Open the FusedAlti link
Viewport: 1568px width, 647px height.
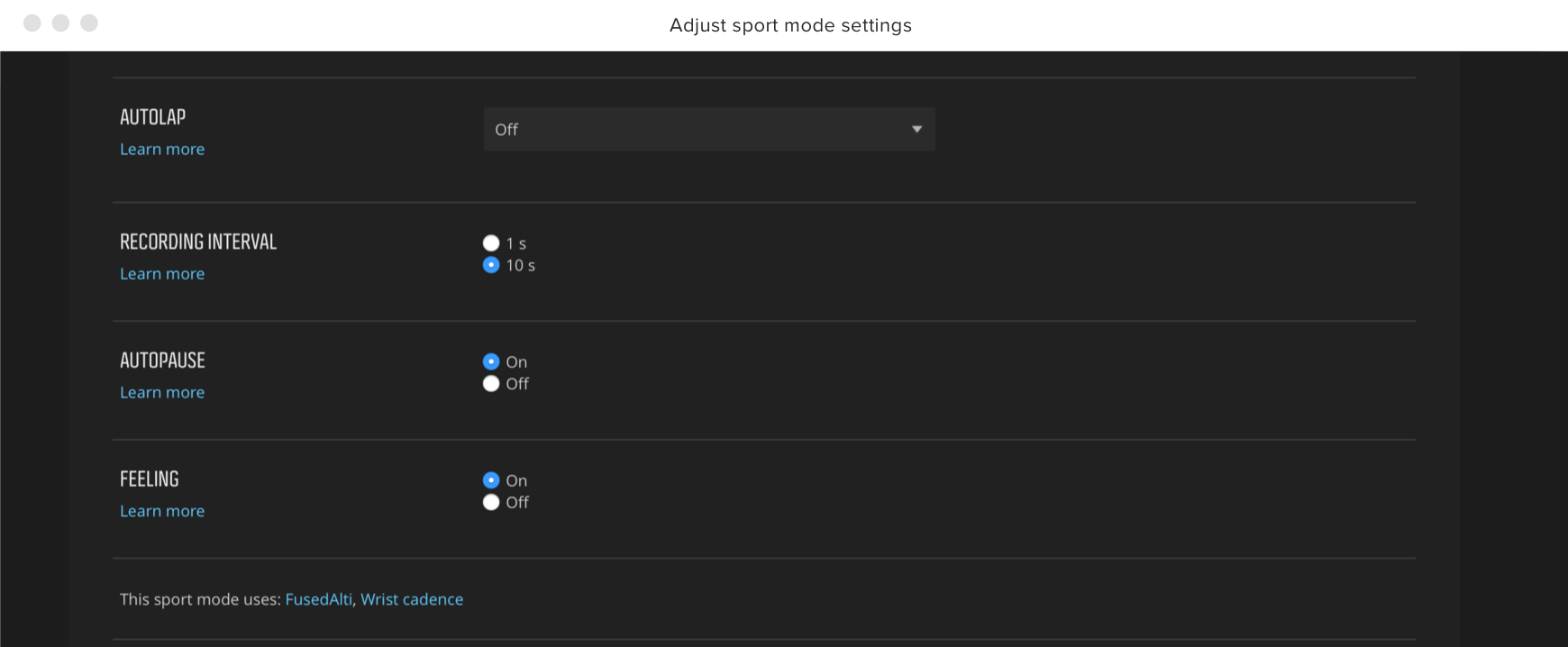pyautogui.click(x=319, y=599)
